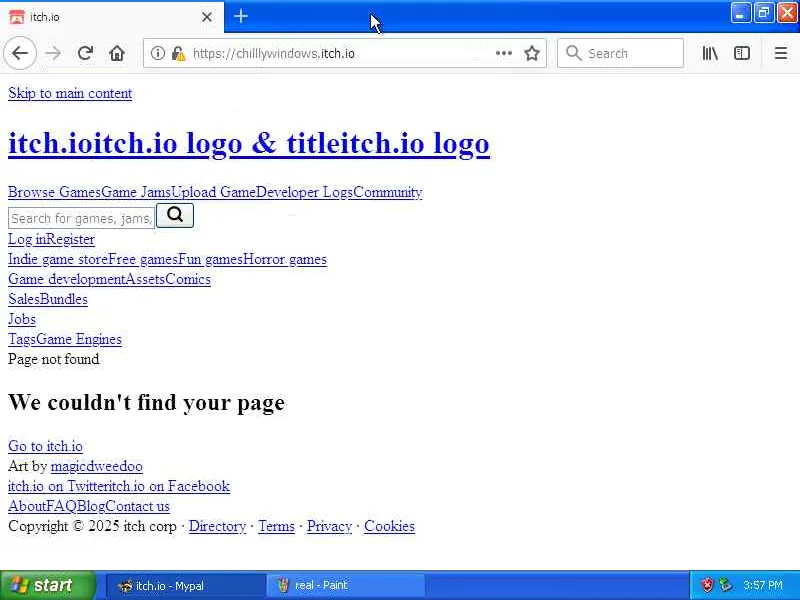Open Bundles link

coord(63,299)
